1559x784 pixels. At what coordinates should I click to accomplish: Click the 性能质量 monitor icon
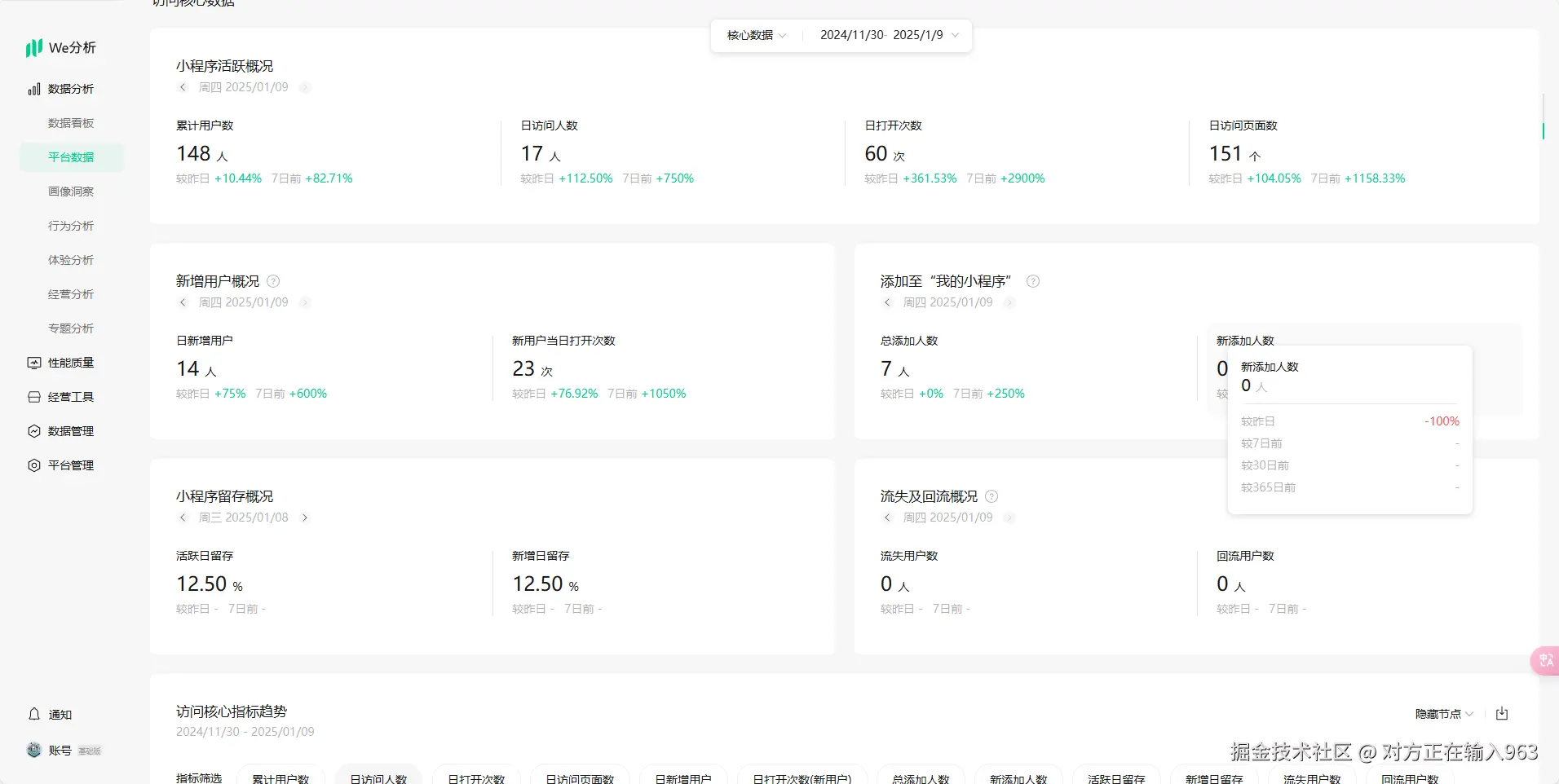pyautogui.click(x=33, y=363)
